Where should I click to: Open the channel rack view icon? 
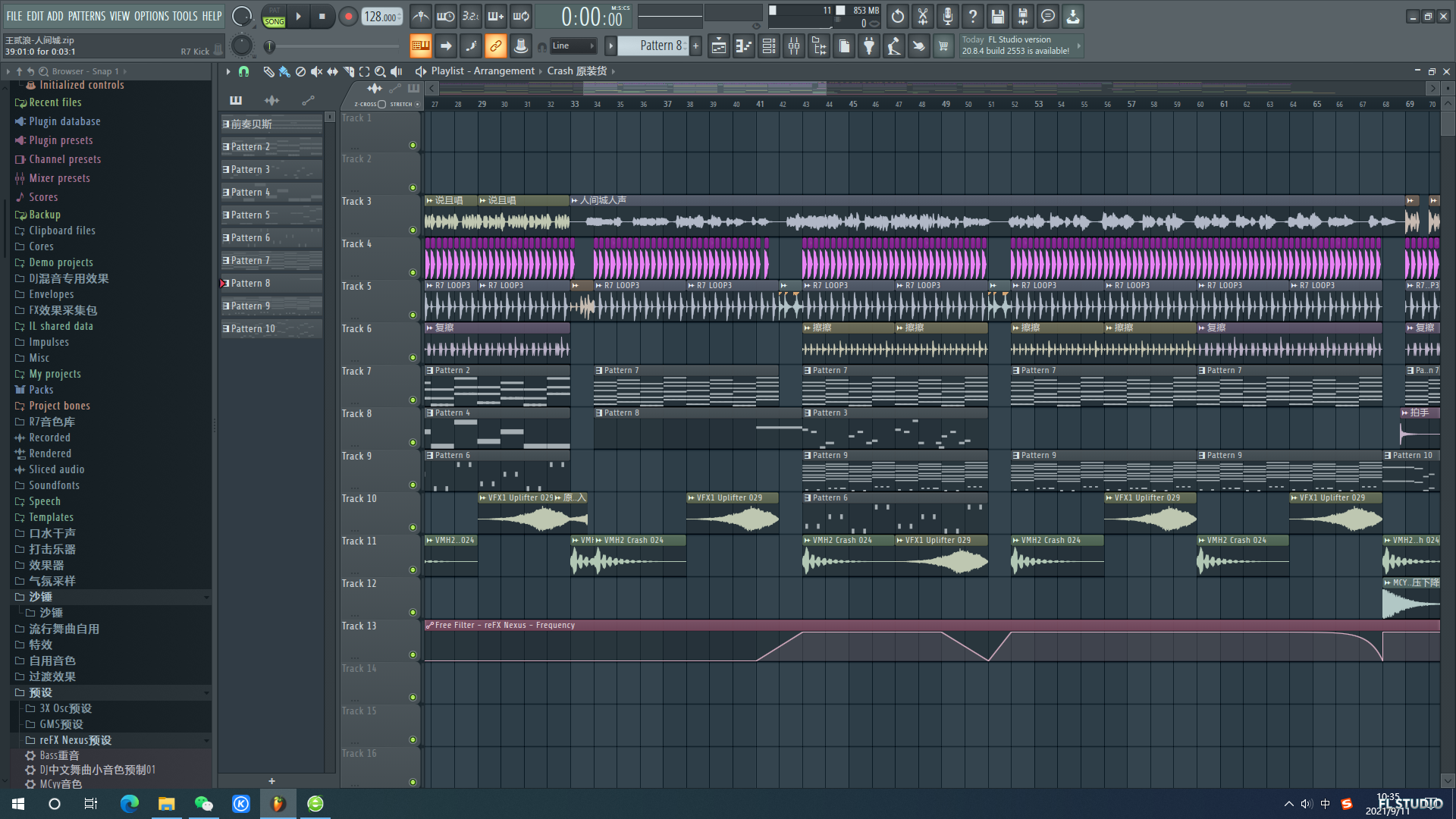(x=769, y=46)
